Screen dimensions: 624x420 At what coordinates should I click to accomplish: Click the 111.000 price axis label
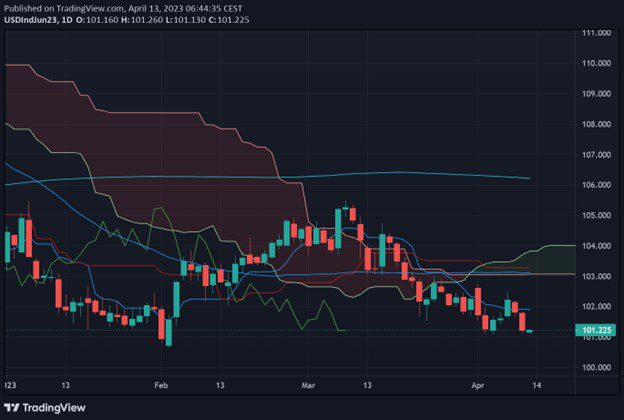[x=596, y=33]
